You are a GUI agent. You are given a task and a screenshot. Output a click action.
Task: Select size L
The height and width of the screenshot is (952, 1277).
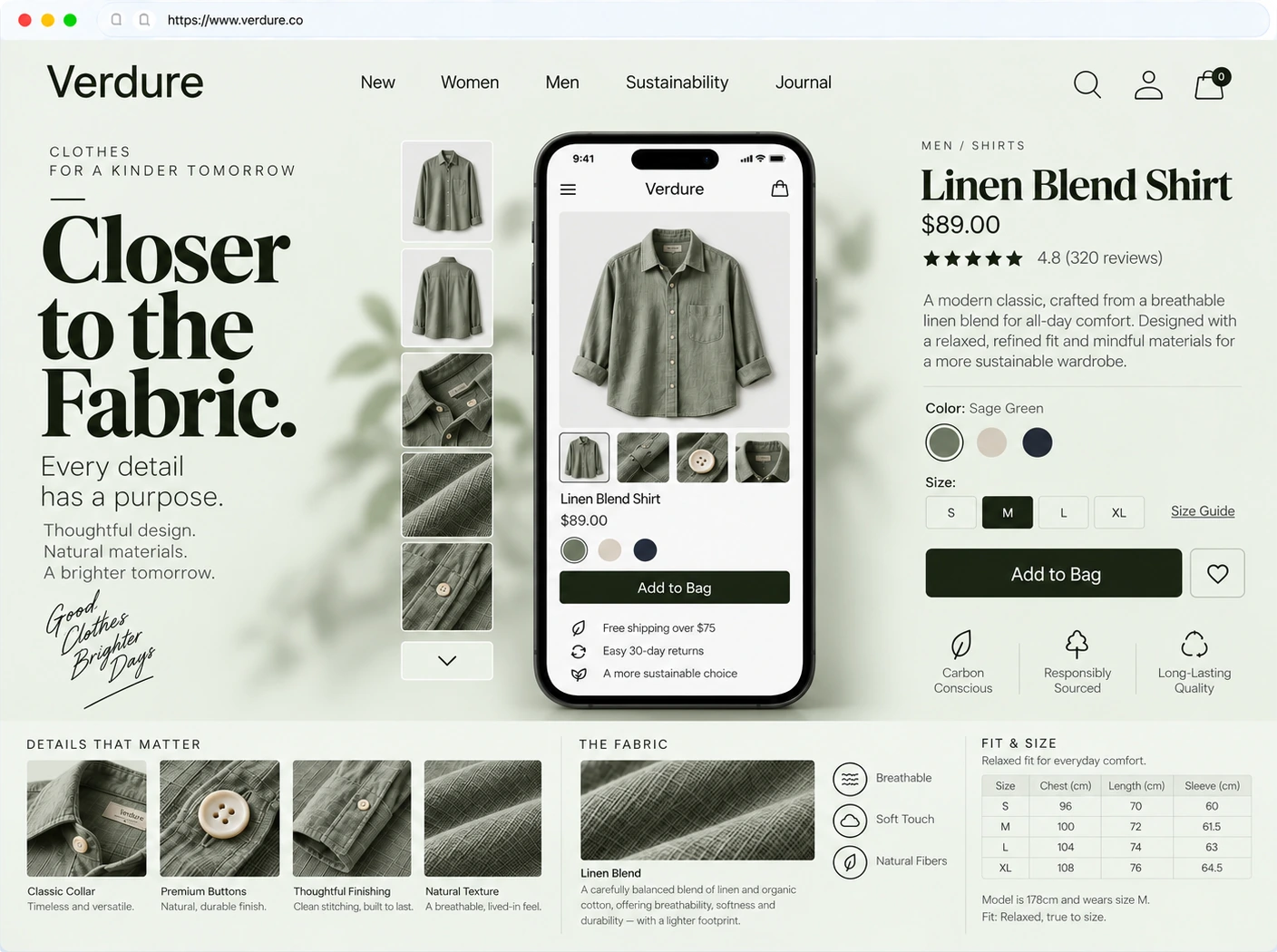click(1064, 512)
